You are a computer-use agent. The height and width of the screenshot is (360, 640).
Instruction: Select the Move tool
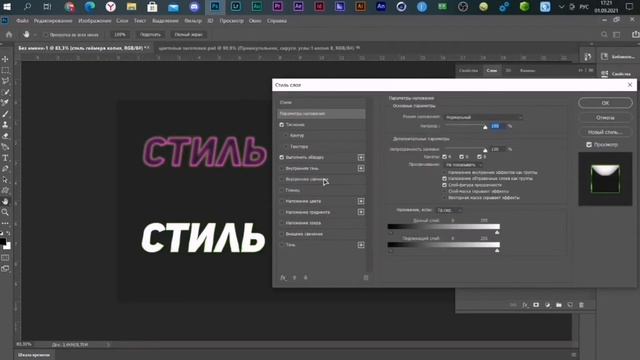click(5, 59)
